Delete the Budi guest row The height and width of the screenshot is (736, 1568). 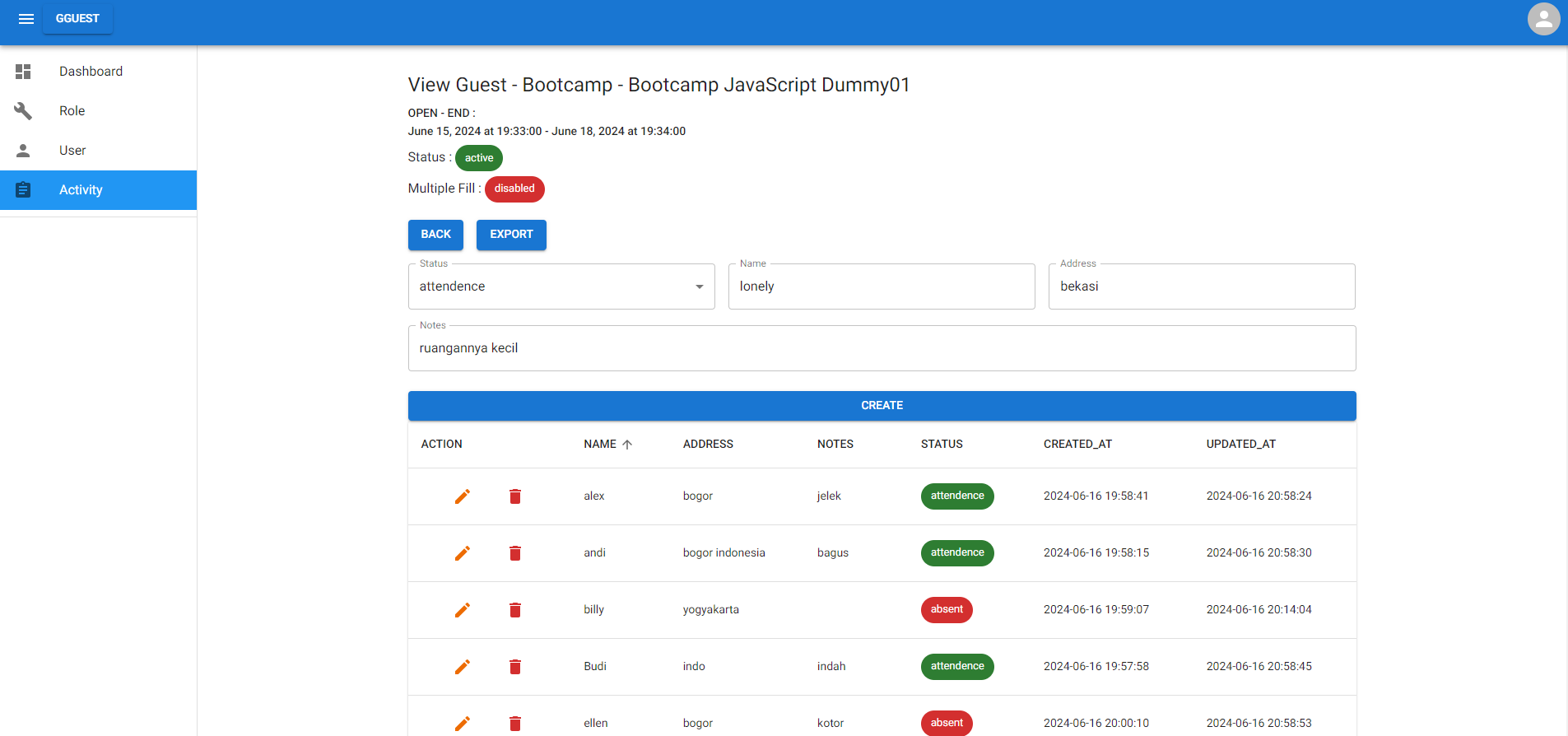[x=515, y=667]
